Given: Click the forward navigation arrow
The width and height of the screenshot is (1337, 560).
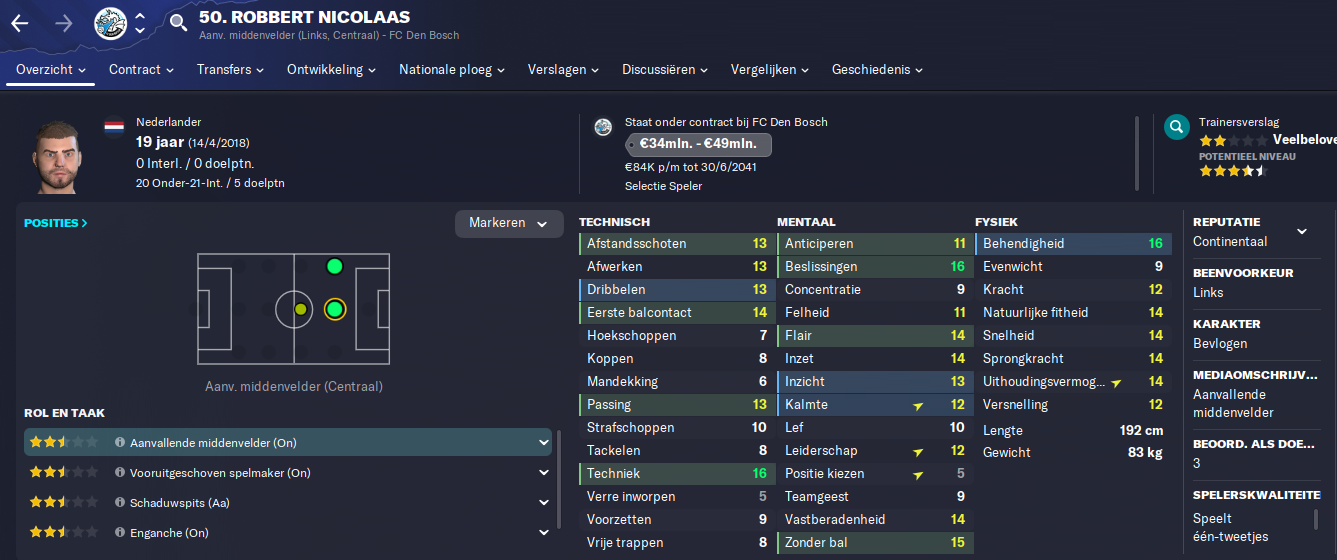Looking at the screenshot, I should (63, 23).
